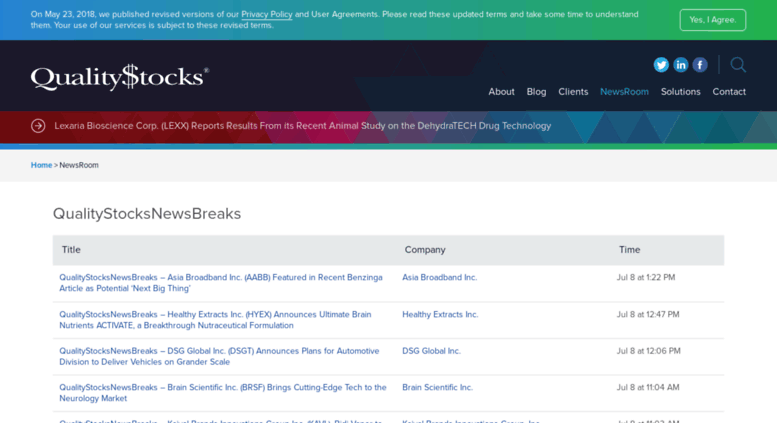Open the Privacy Policy link

pos(267,14)
